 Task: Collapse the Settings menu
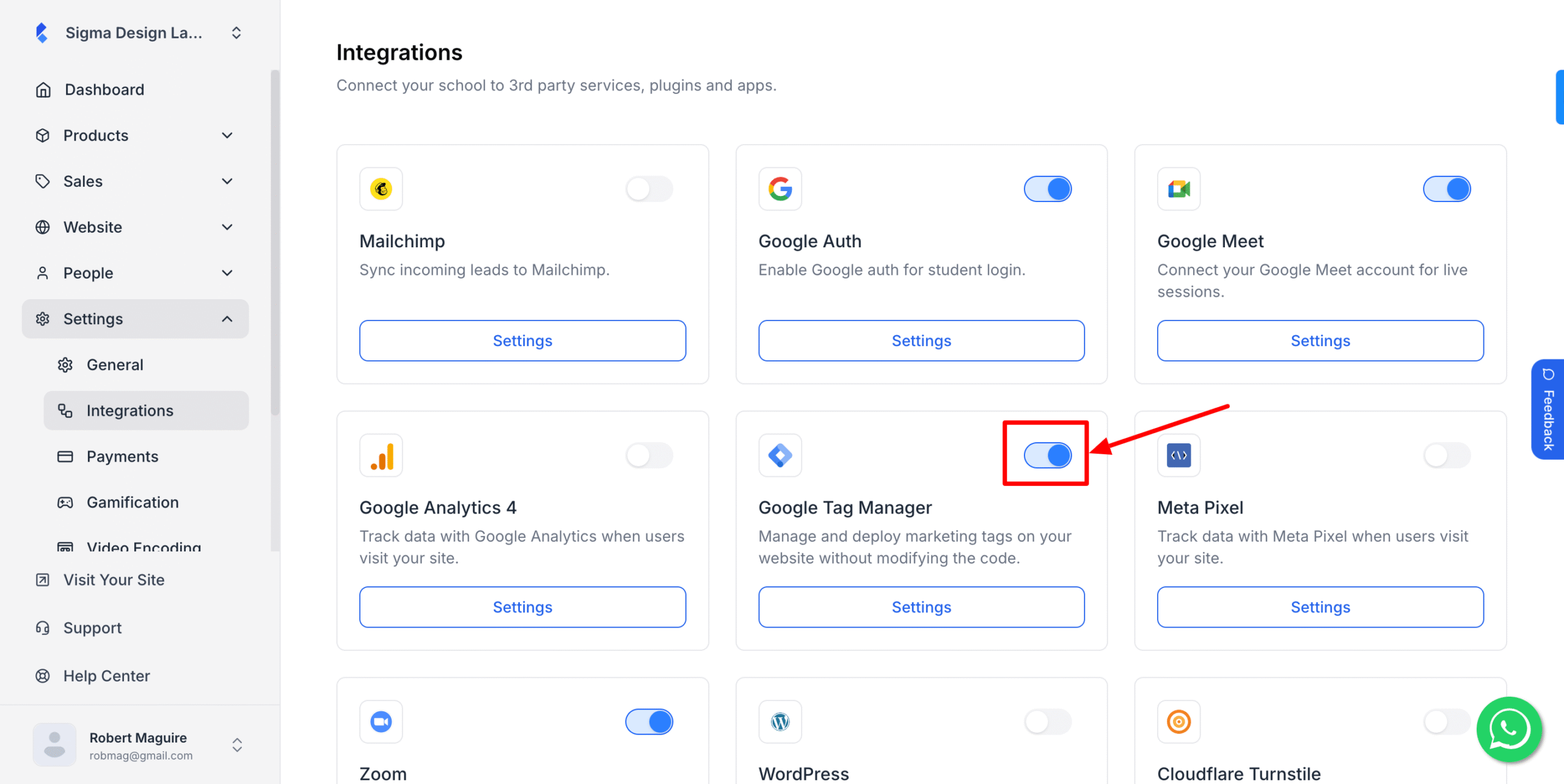click(135, 318)
